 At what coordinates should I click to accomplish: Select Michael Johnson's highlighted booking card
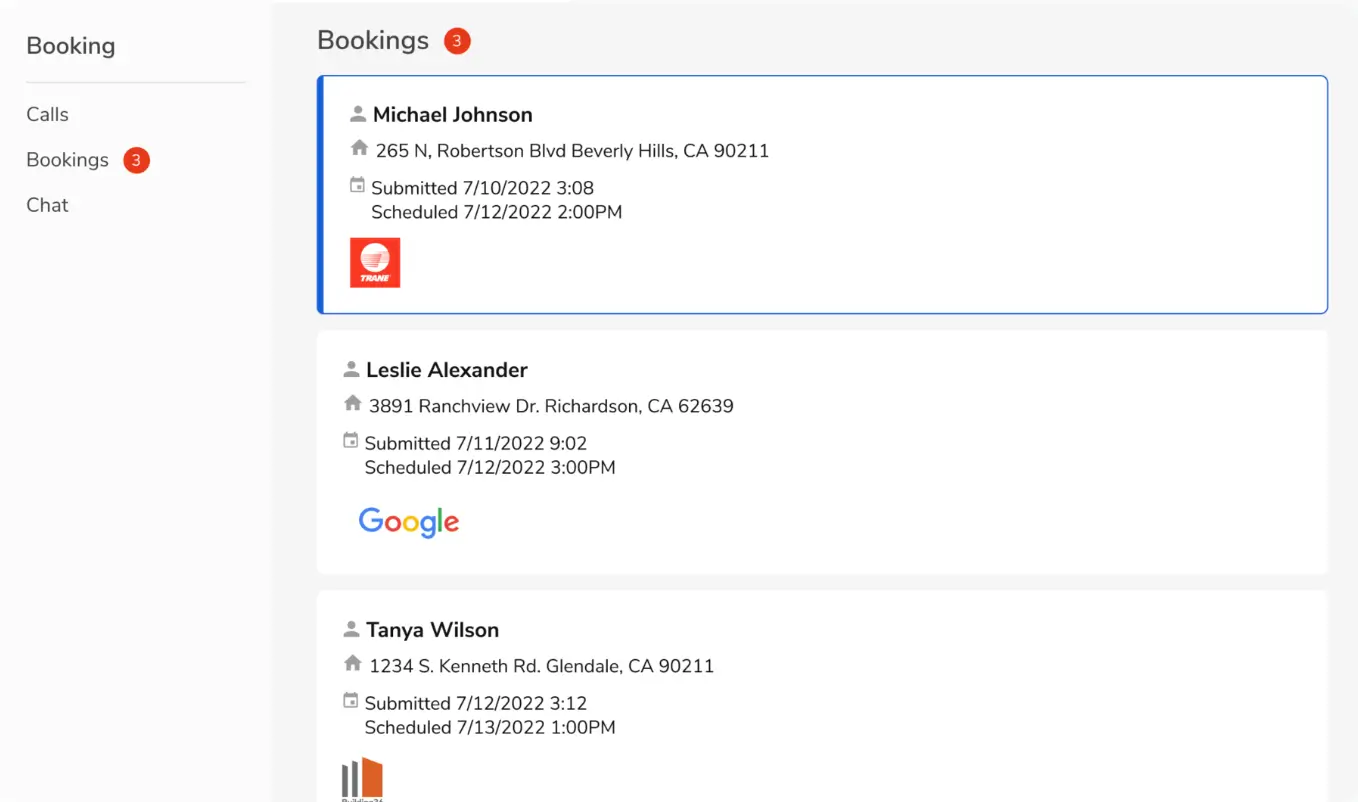(822, 195)
